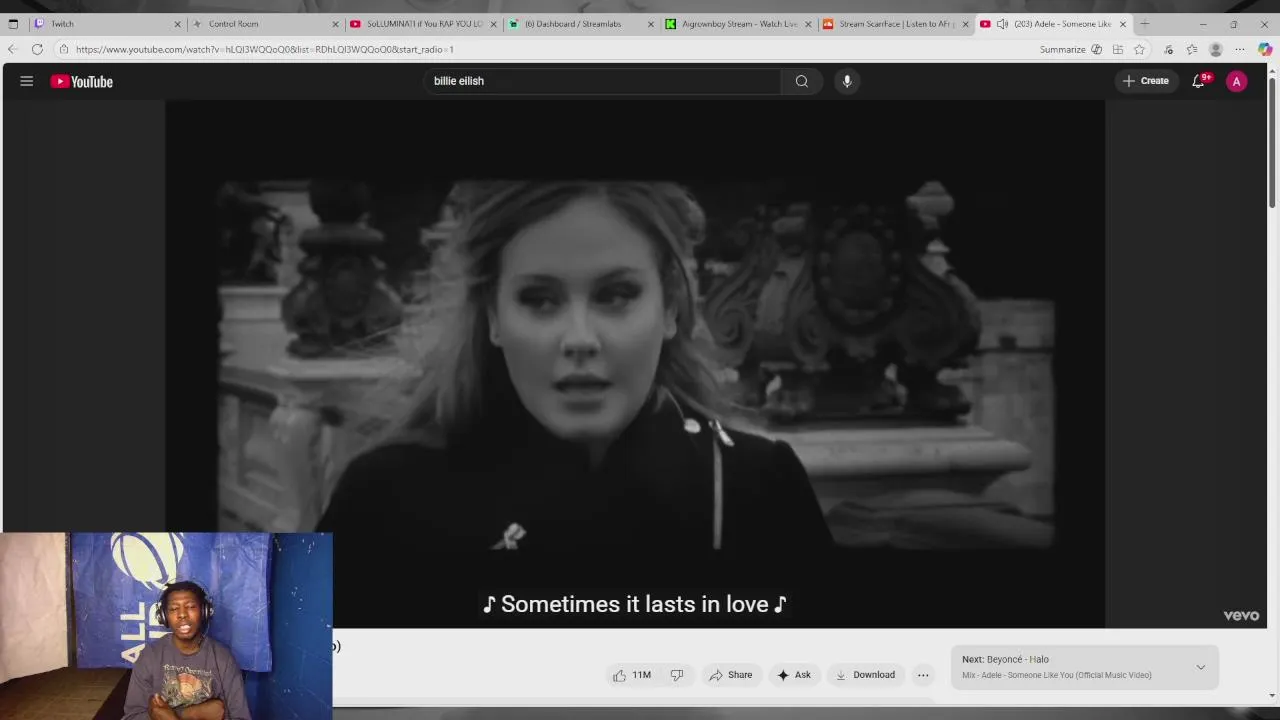Share this video
This screenshot has height=720, width=1280.
[x=731, y=675]
